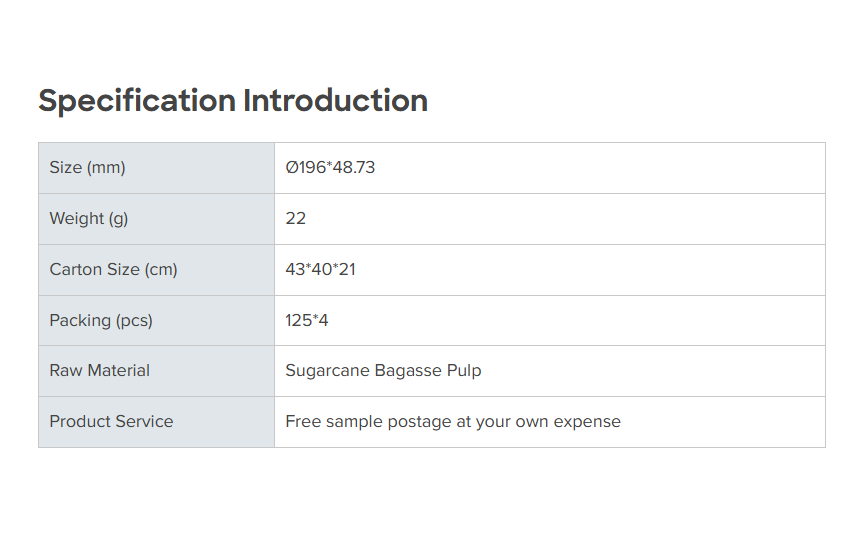Click the (mm) unit in the Size label
Screen dimensions: 868x557
(x=106, y=168)
